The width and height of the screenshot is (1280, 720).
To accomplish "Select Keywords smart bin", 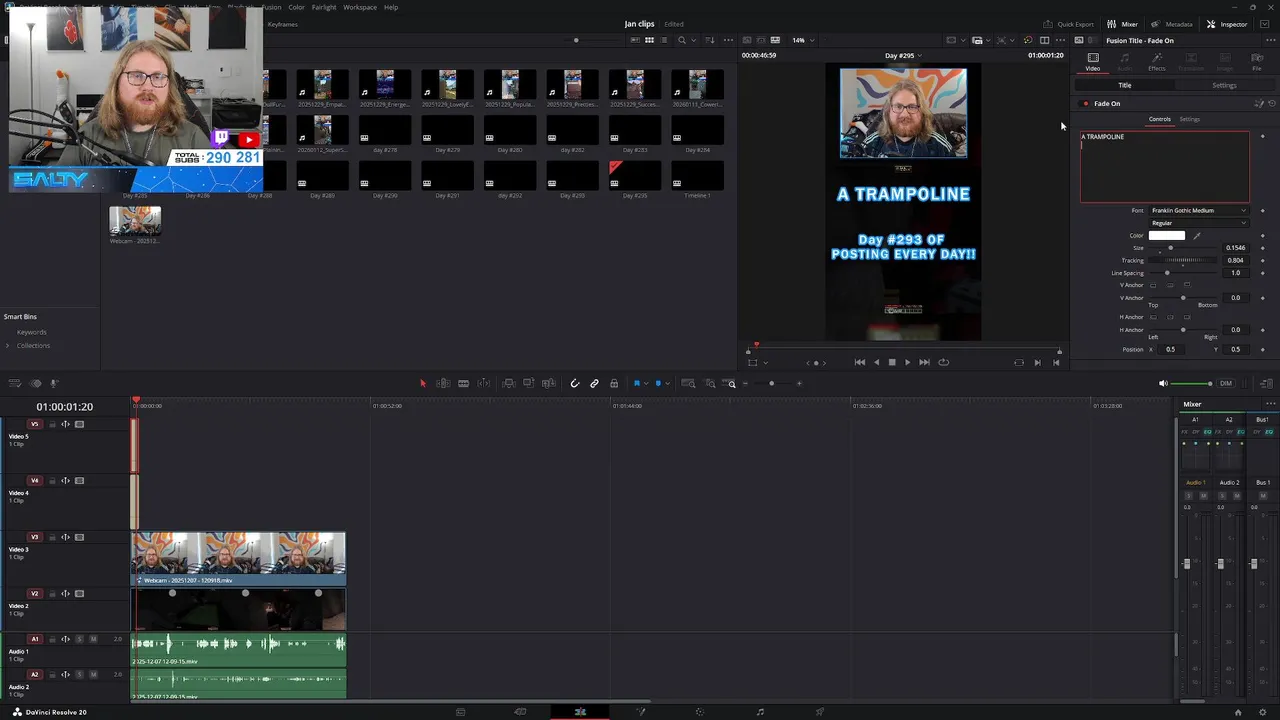I will pyautogui.click(x=31, y=332).
